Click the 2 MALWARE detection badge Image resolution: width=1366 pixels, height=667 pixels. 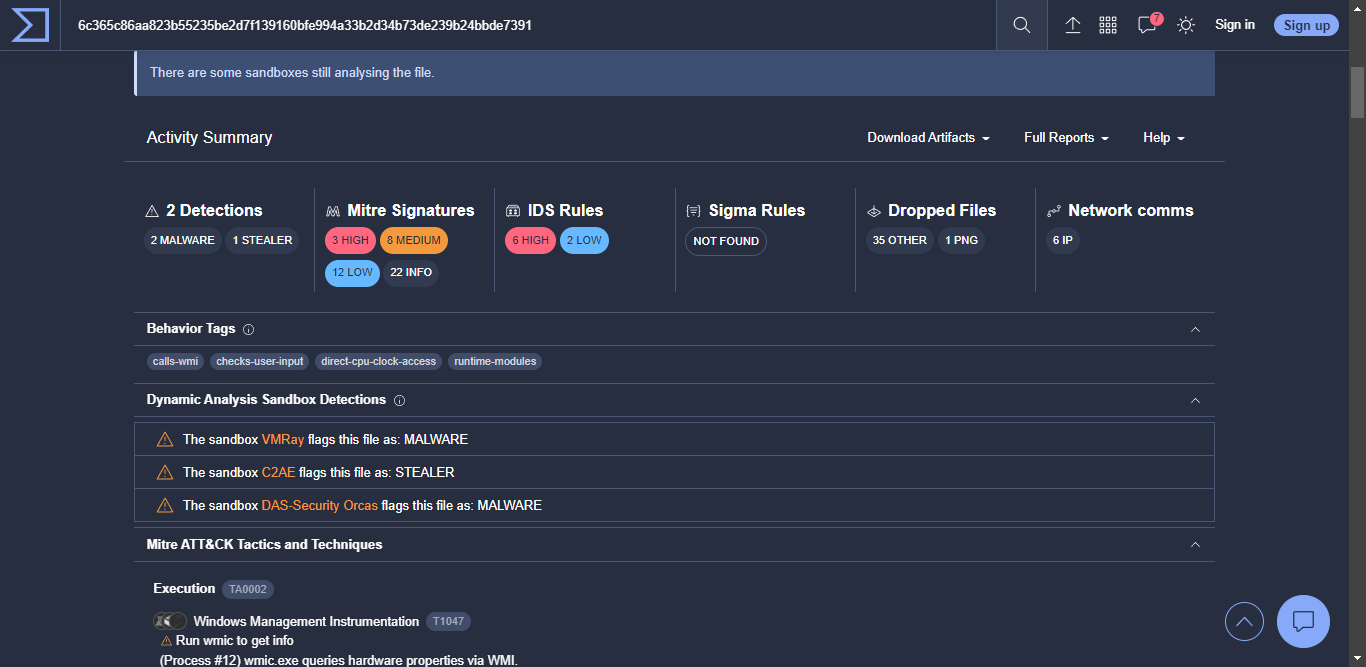pyautogui.click(x=182, y=241)
